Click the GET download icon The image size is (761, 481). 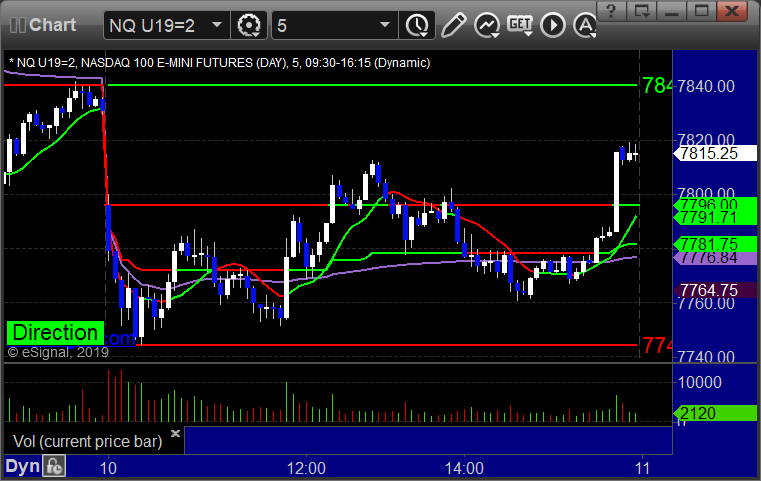[x=520, y=25]
